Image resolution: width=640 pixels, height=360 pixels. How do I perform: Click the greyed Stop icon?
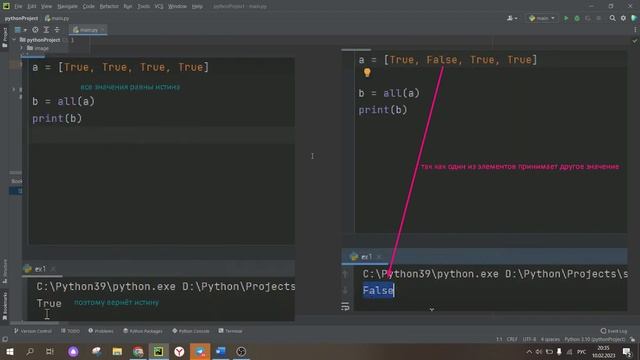tap(599, 18)
